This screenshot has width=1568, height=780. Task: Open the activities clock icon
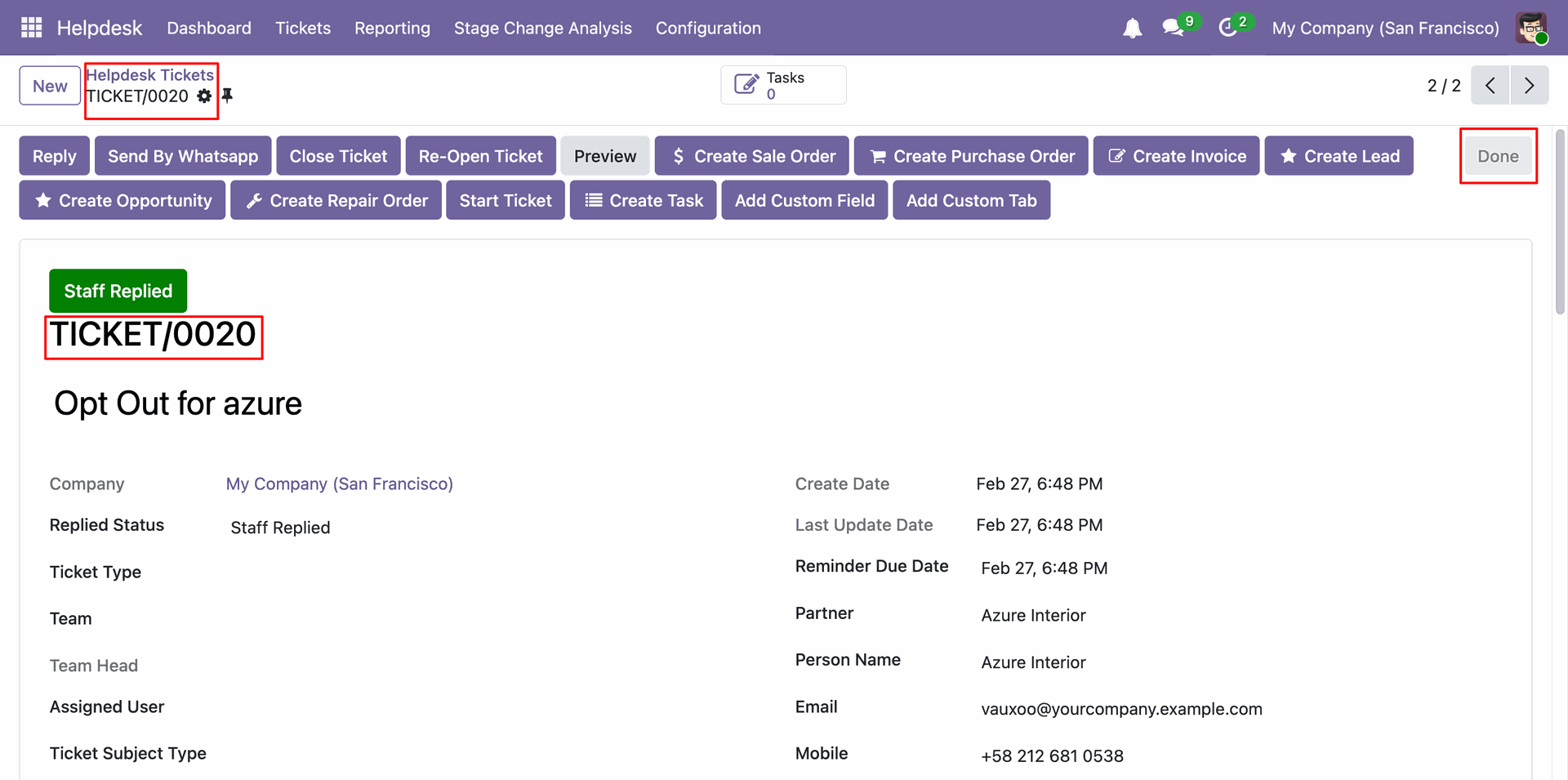tap(1227, 28)
